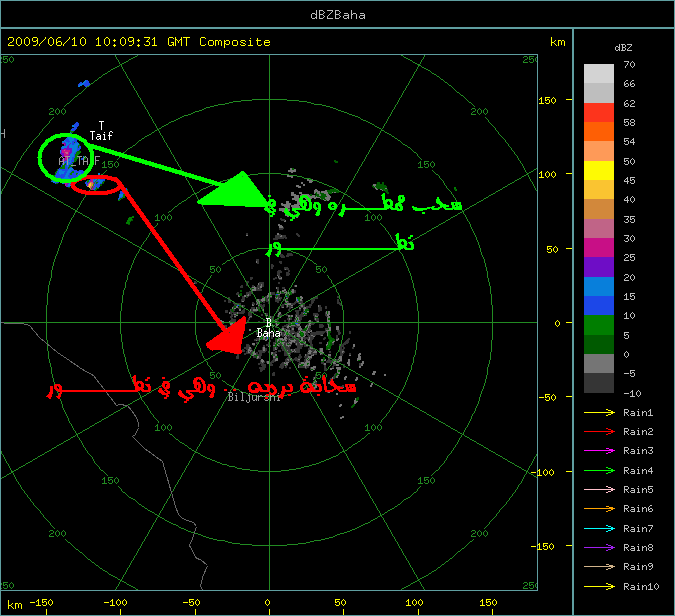Click the AT_TAIF station label
Image resolution: width=675 pixels, height=616 pixels.
coord(79,161)
